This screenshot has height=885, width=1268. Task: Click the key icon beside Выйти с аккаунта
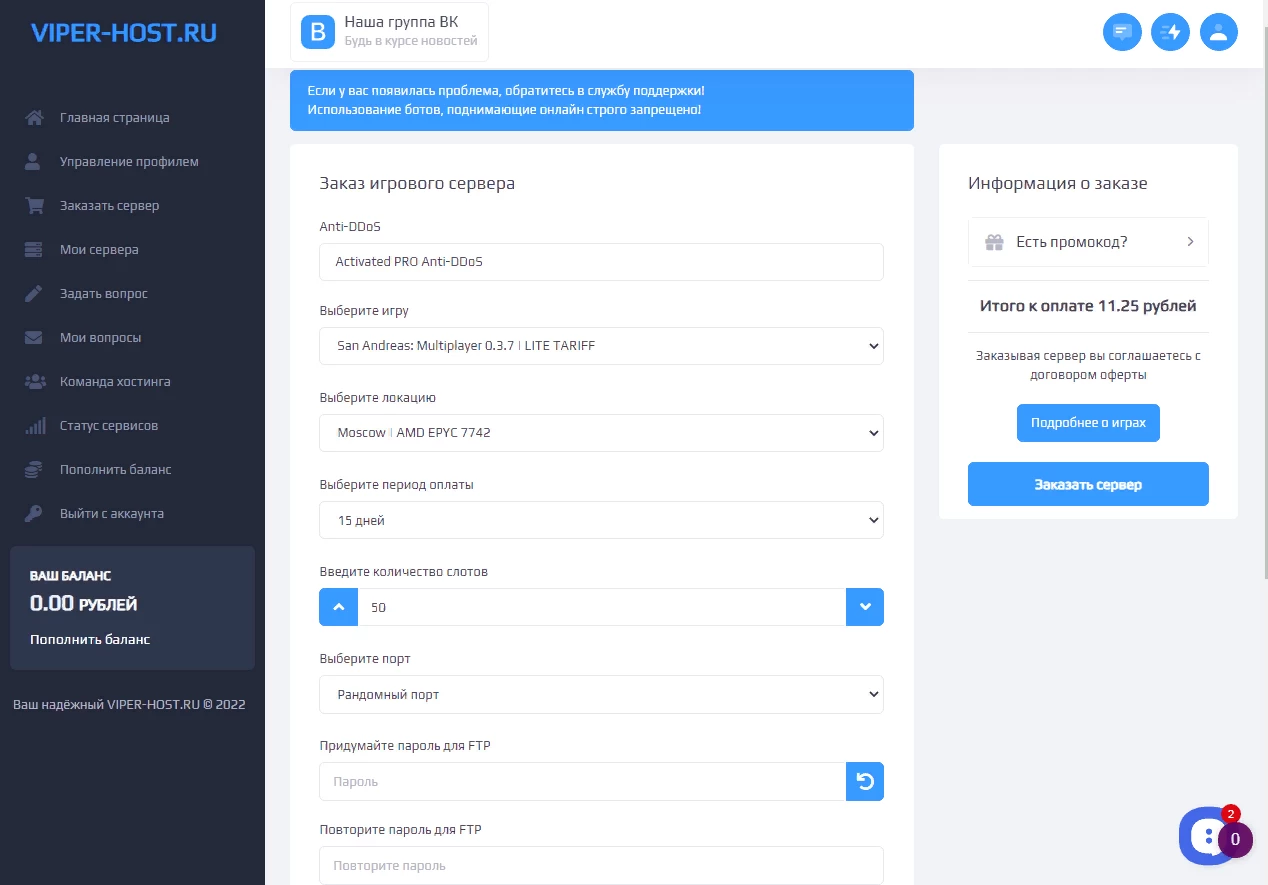(34, 514)
